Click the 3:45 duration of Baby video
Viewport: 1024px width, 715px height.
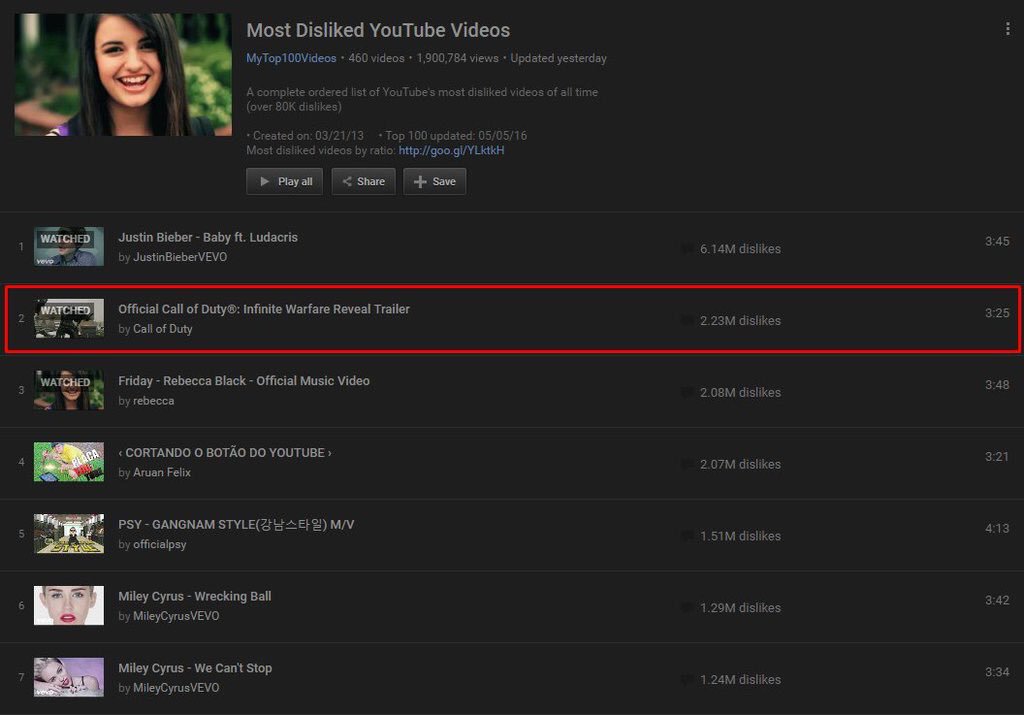pyautogui.click(x=997, y=241)
